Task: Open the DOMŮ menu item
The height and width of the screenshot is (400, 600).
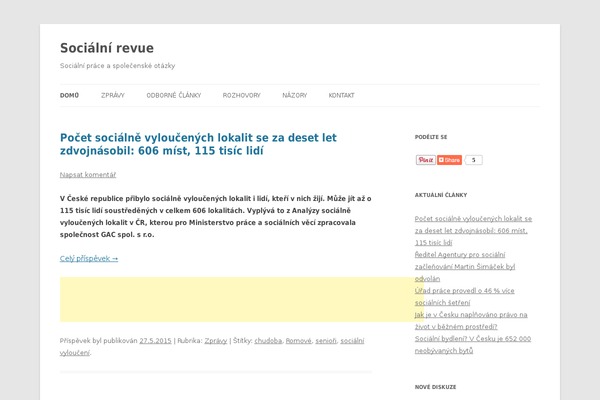Action: [69, 95]
